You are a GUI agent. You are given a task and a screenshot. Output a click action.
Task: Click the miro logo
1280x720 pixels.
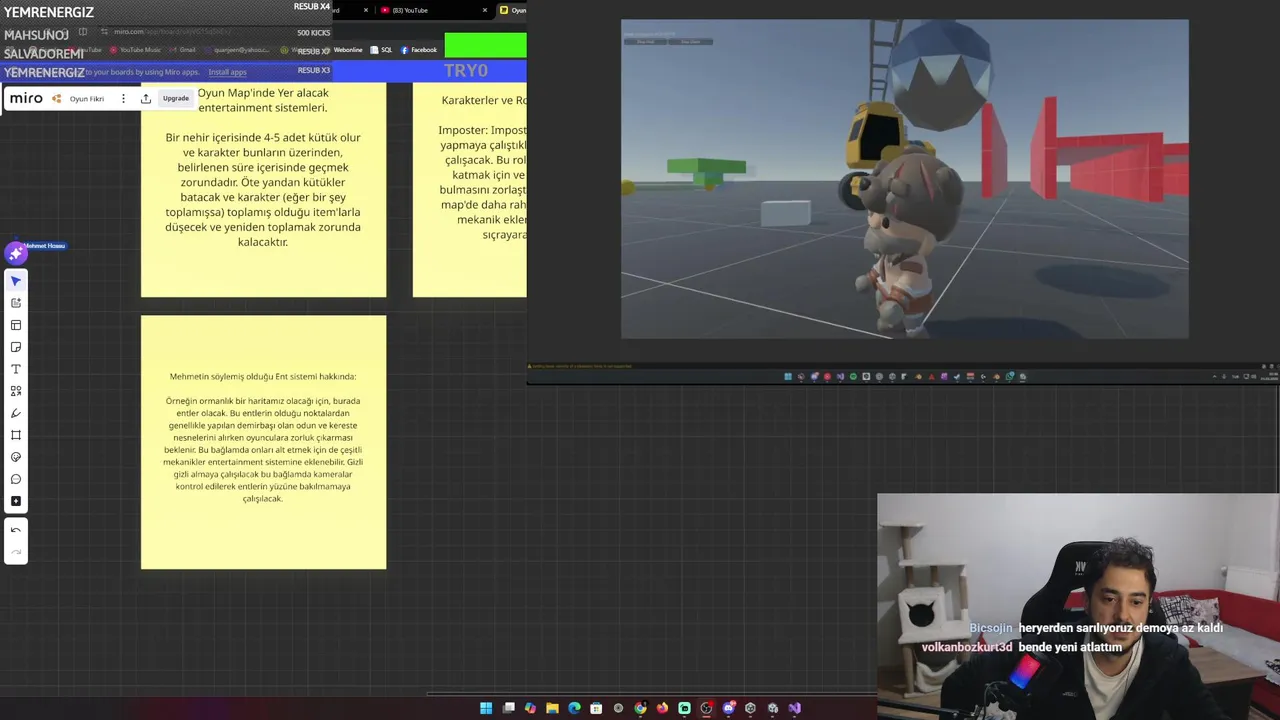tap(26, 98)
